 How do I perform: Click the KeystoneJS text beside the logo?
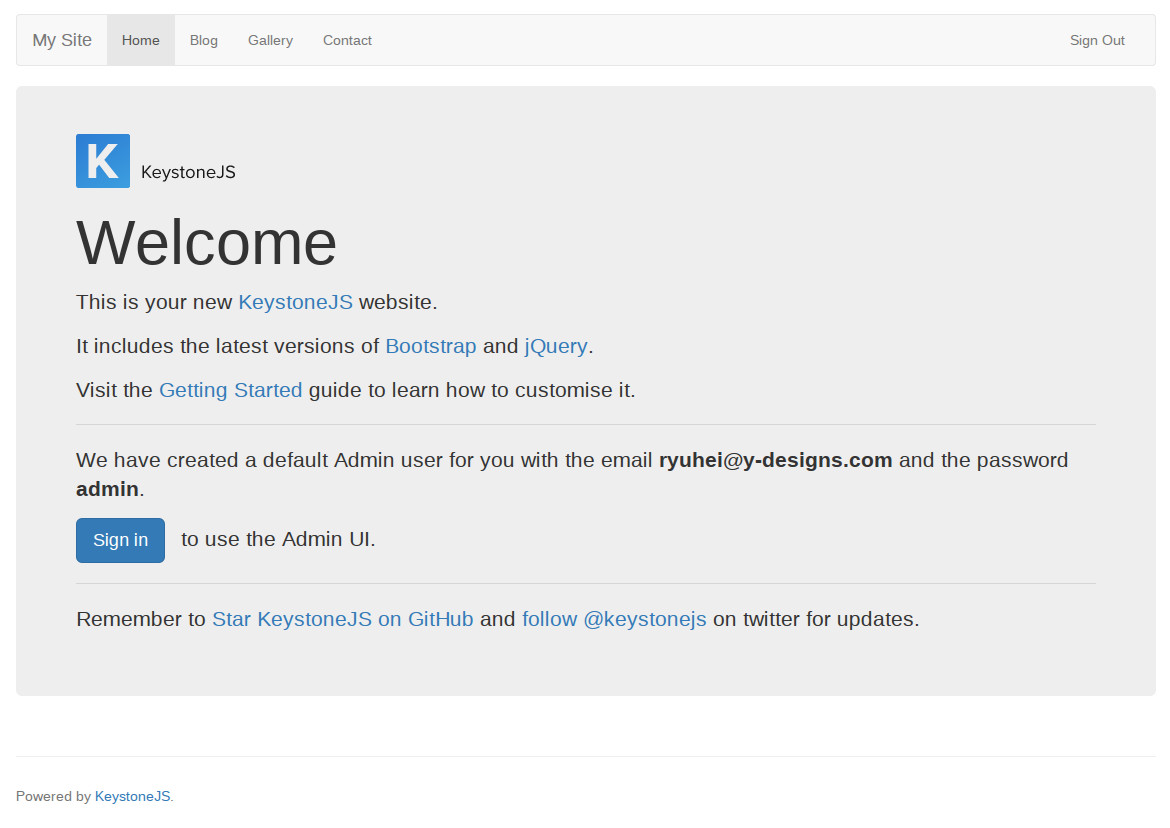[x=188, y=172]
